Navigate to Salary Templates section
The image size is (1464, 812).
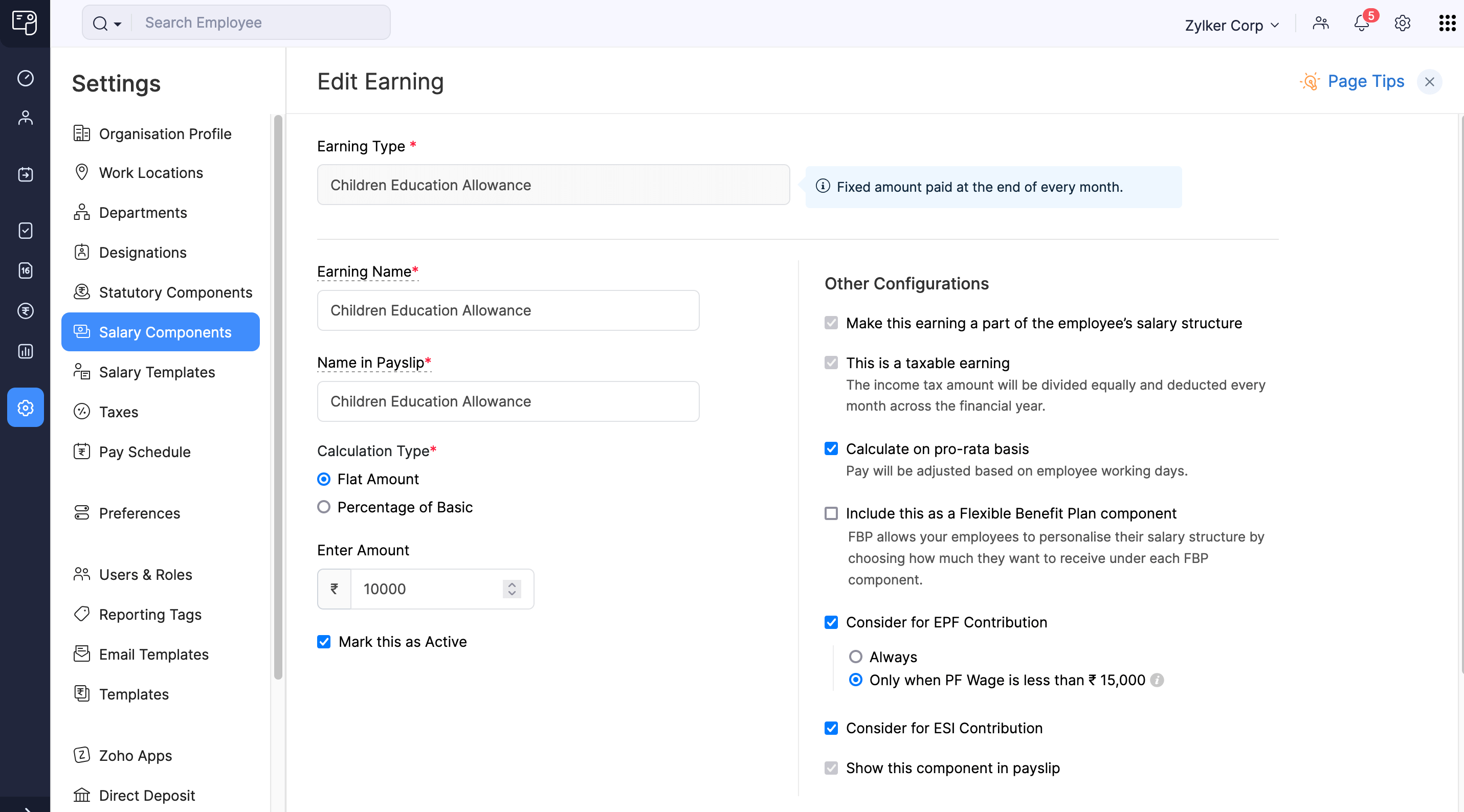tap(156, 371)
